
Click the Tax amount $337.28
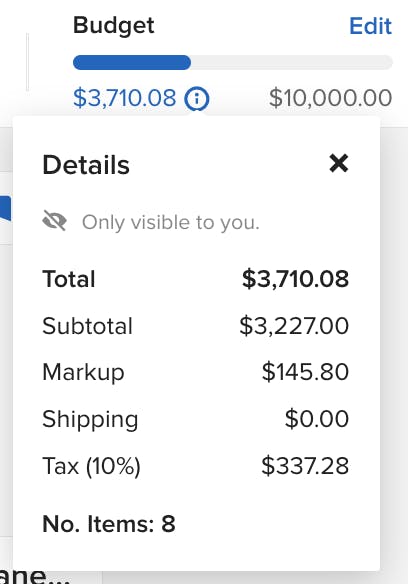pyautogui.click(x=305, y=466)
